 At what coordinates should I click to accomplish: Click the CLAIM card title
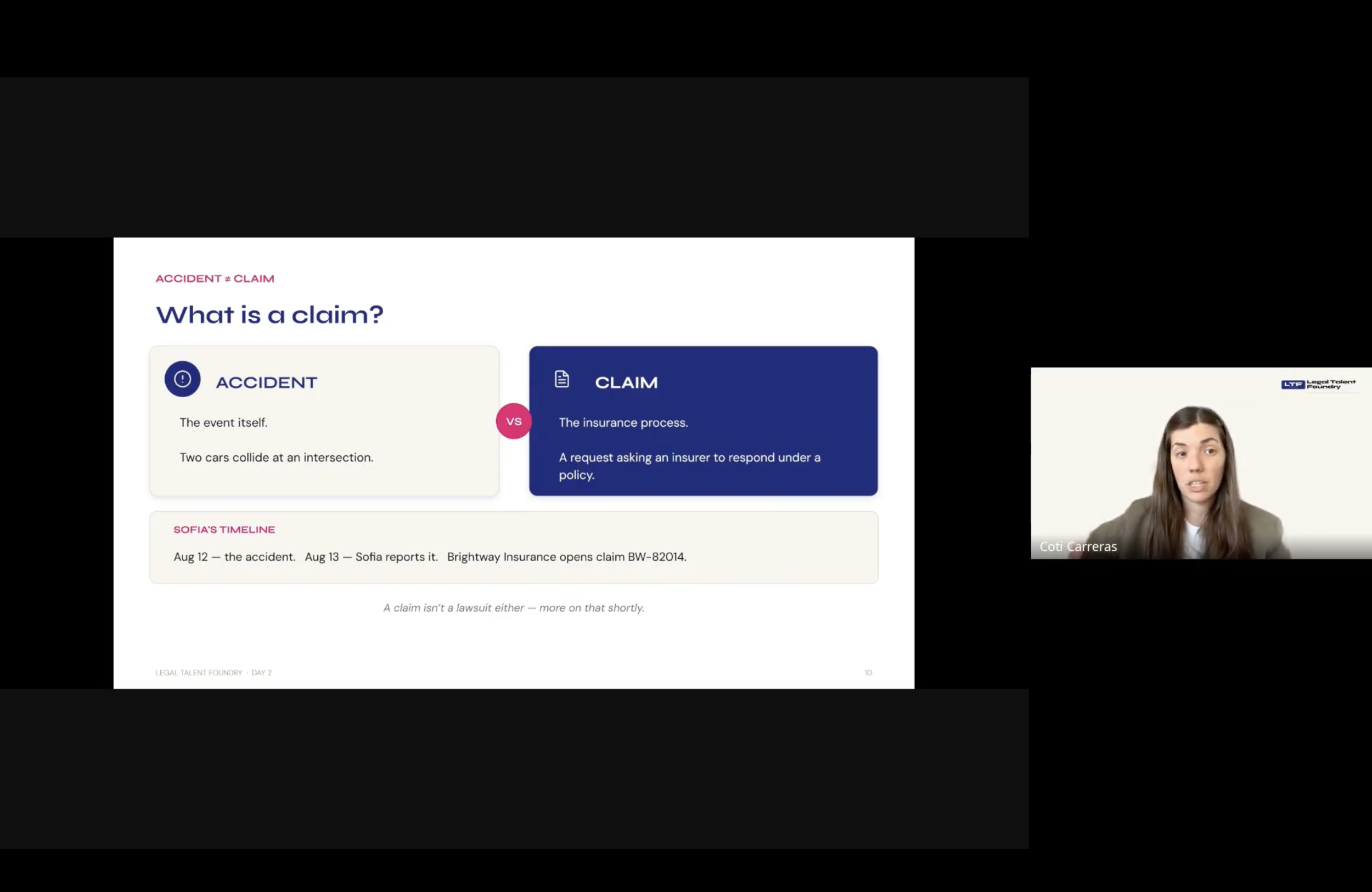626,382
